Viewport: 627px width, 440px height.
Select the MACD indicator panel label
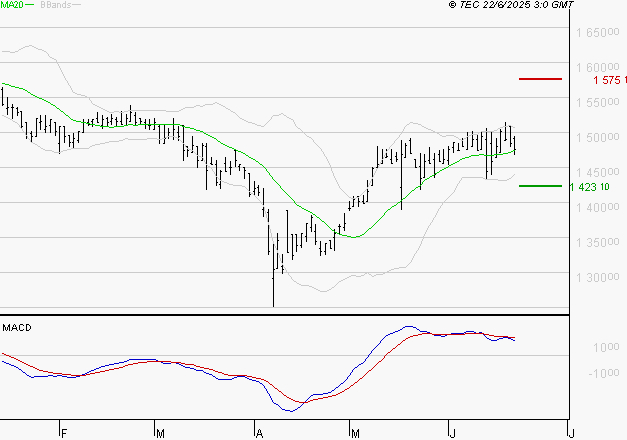tap(17, 327)
